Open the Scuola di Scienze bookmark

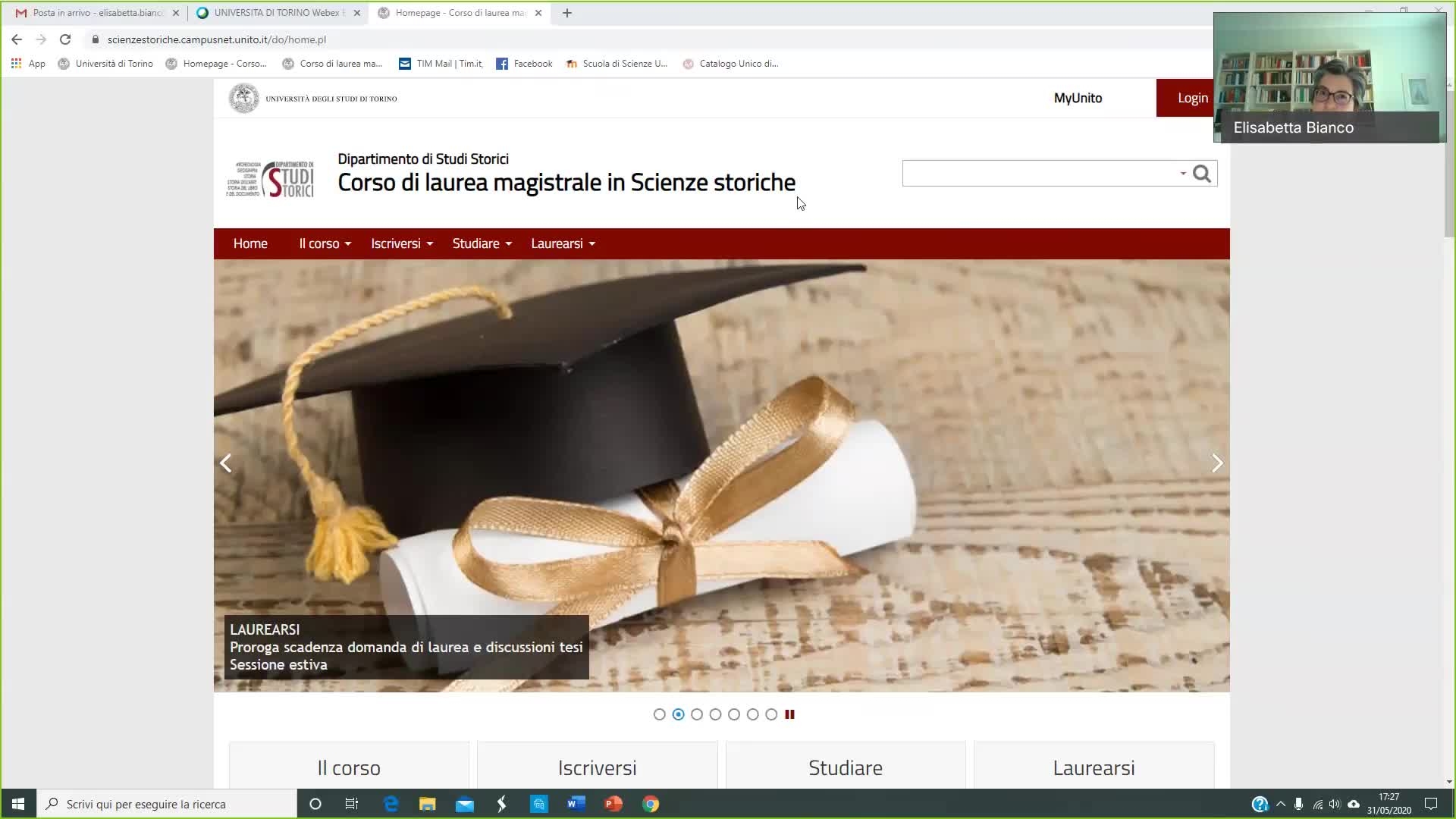[x=617, y=64]
